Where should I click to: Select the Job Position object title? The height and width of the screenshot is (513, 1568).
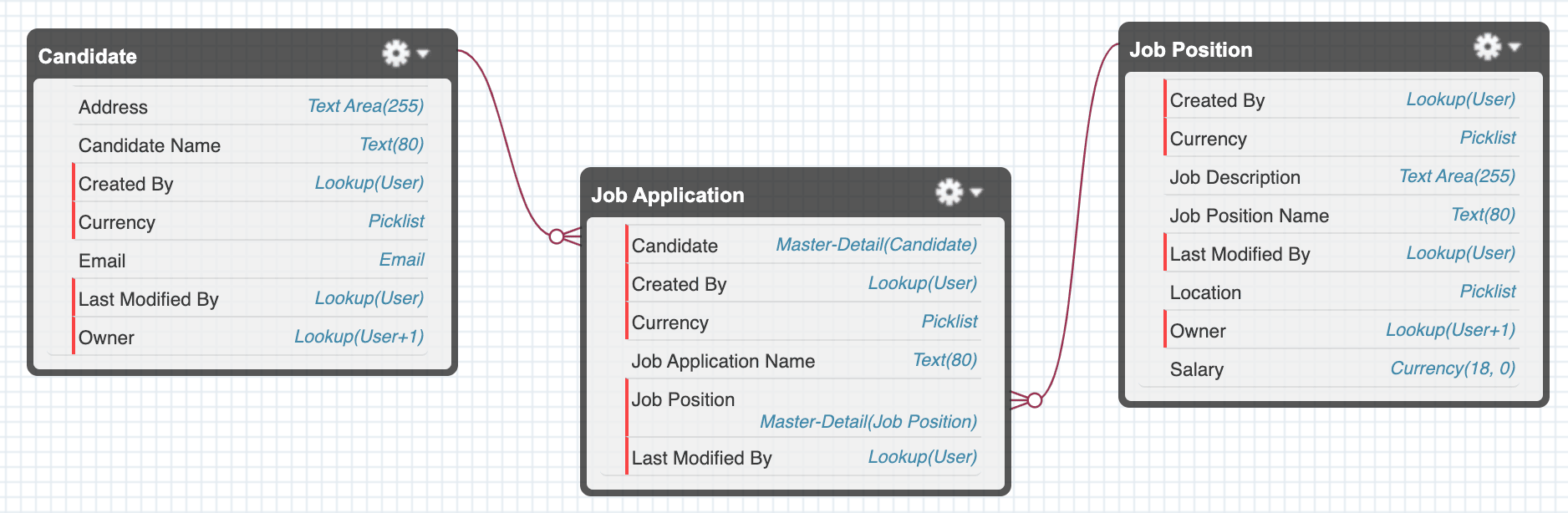[1190, 49]
